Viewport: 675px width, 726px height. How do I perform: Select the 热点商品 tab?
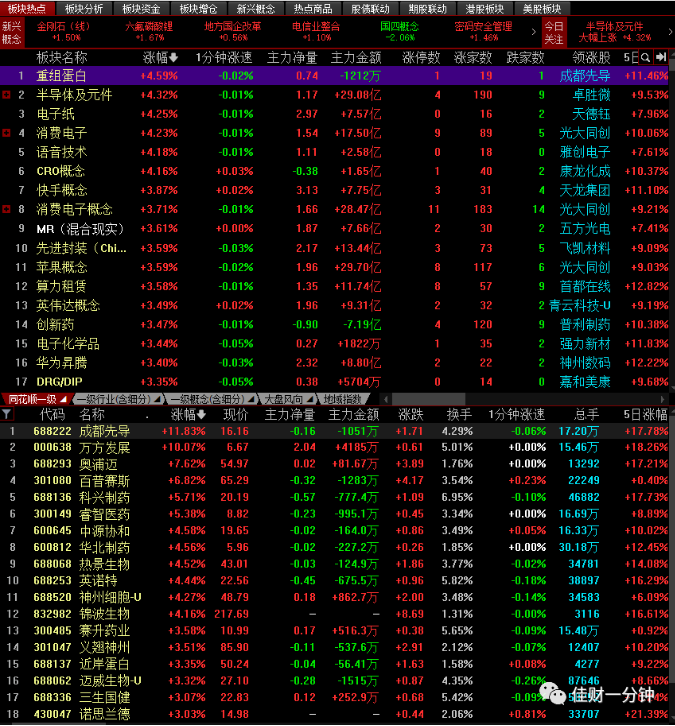pos(313,8)
